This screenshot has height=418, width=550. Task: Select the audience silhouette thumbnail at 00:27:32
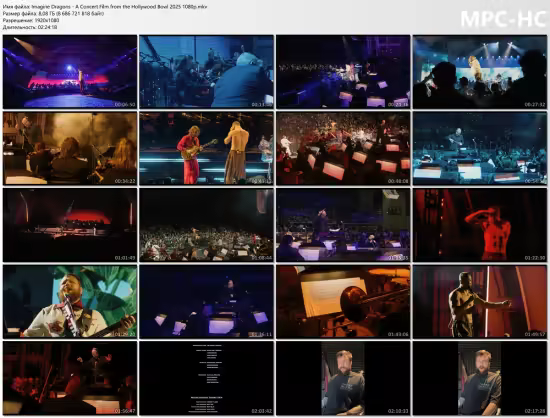pos(479,72)
